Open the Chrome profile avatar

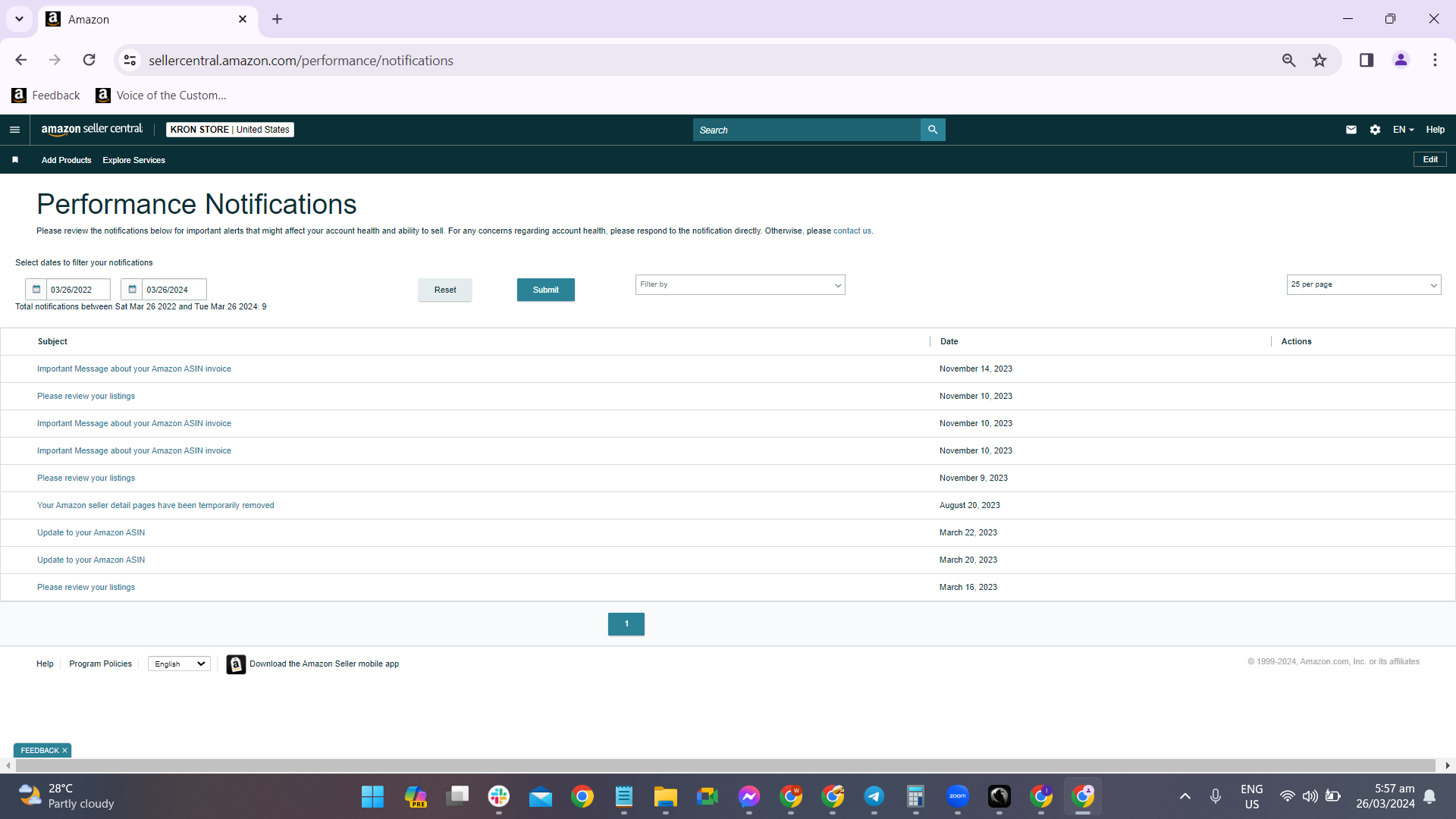pos(1401,60)
